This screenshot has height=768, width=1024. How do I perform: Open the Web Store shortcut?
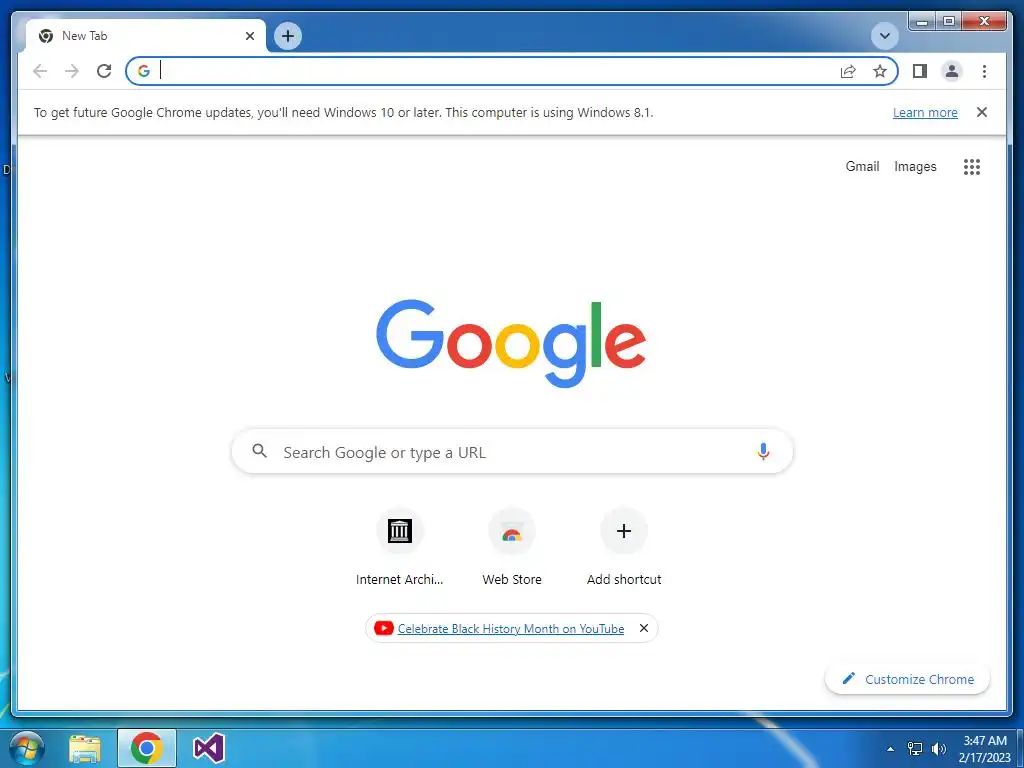tap(512, 547)
